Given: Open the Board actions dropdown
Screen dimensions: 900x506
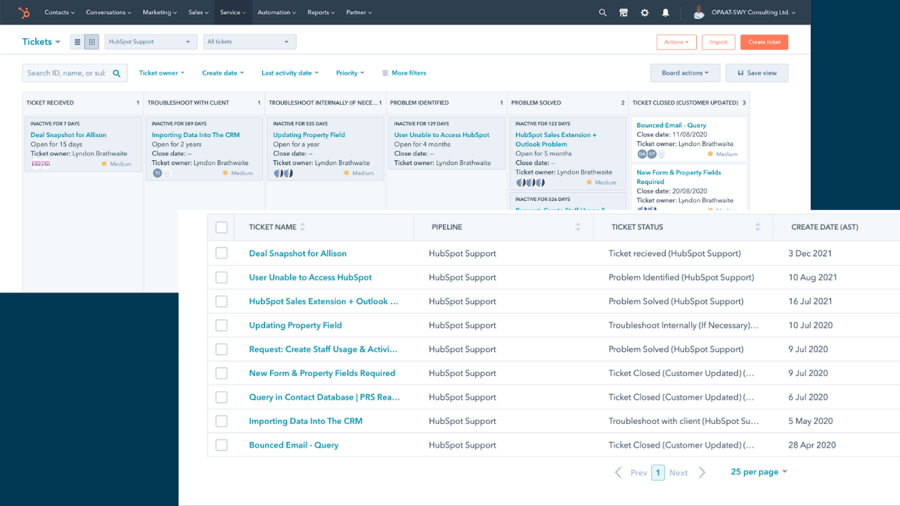Looking at the screenshot, I should pos(685,73).
